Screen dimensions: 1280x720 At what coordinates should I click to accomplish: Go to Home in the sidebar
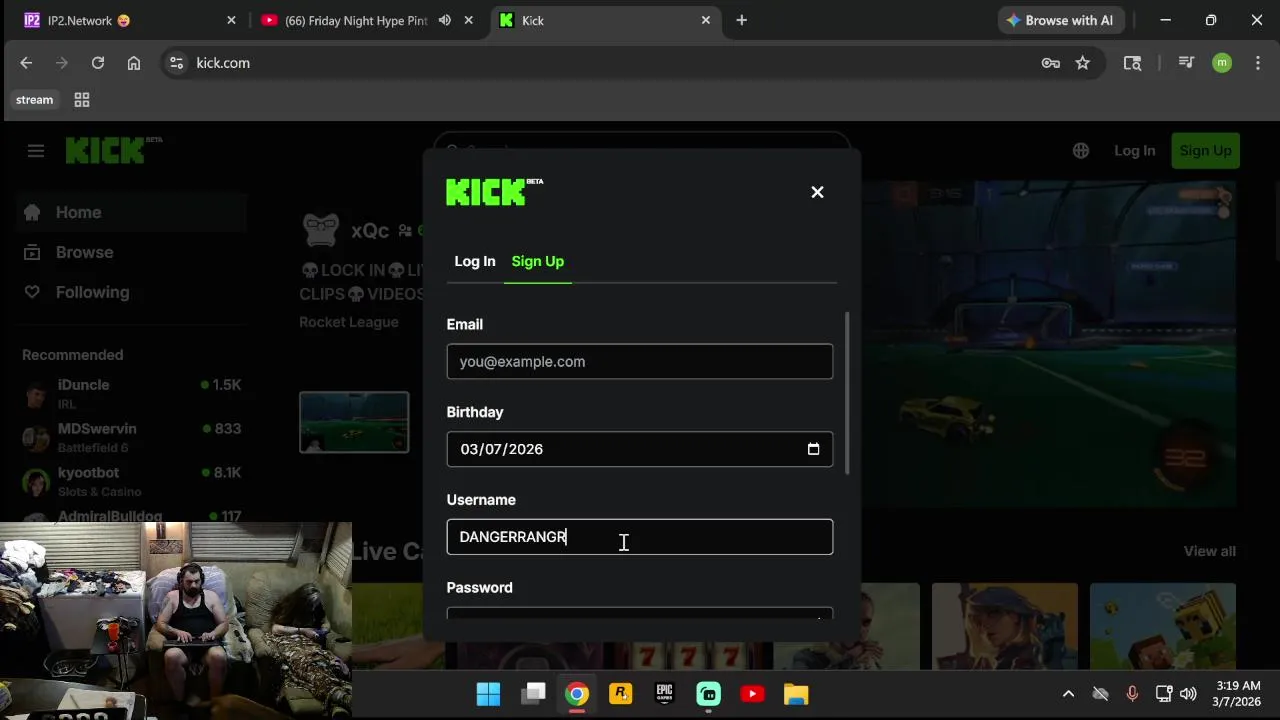click(131, 212)
